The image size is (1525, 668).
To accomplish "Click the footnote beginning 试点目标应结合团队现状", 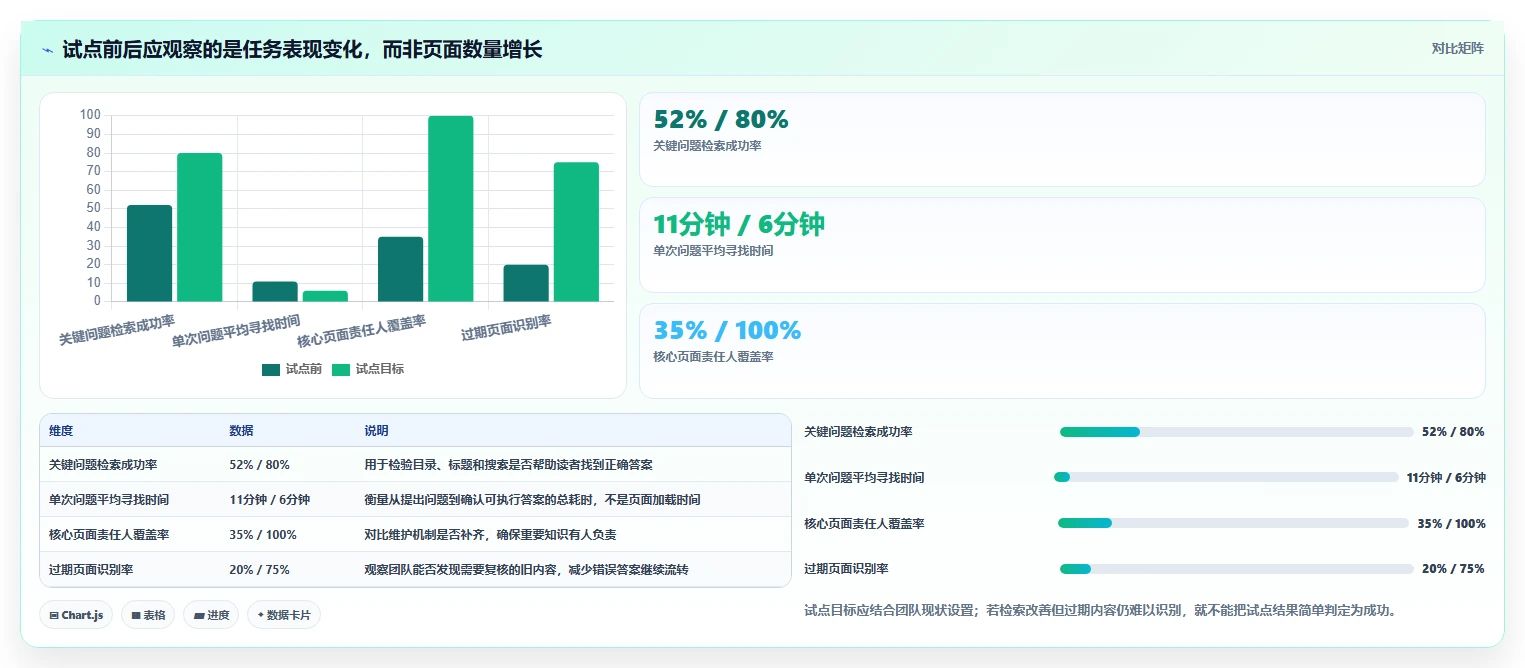I will 1100,610.
